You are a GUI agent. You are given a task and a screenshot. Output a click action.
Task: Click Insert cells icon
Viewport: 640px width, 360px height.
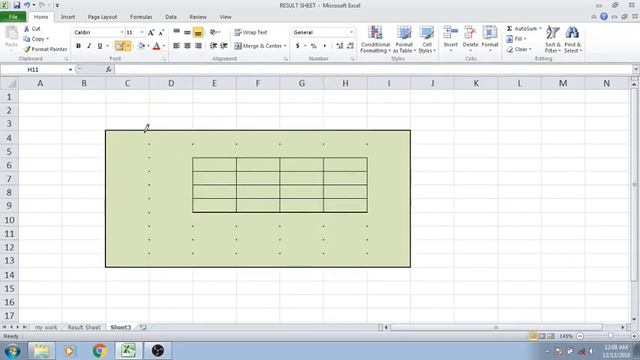[x=451, y=33]
